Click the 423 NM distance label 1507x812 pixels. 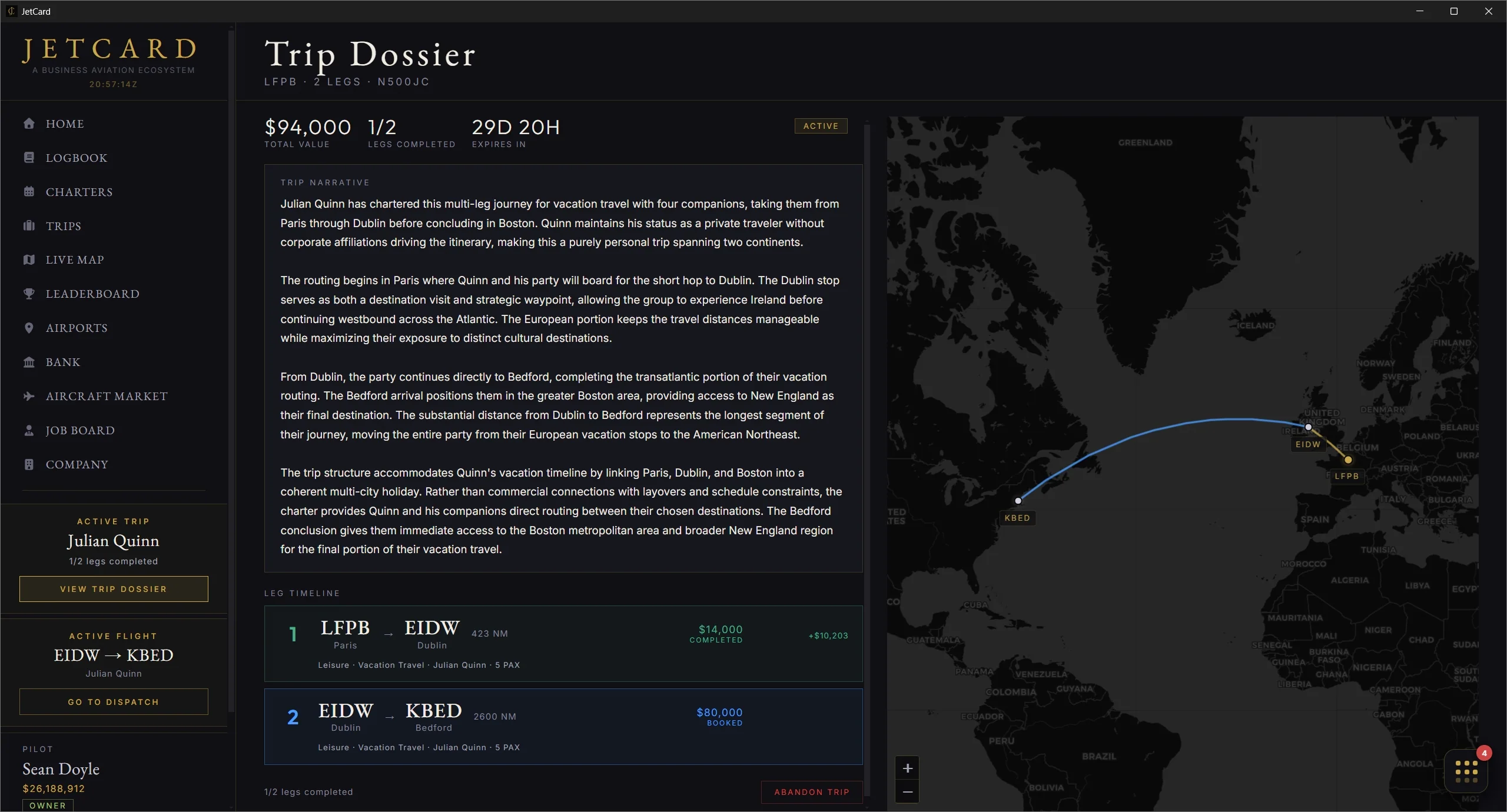pyautogui.click(x=489, y=634)
